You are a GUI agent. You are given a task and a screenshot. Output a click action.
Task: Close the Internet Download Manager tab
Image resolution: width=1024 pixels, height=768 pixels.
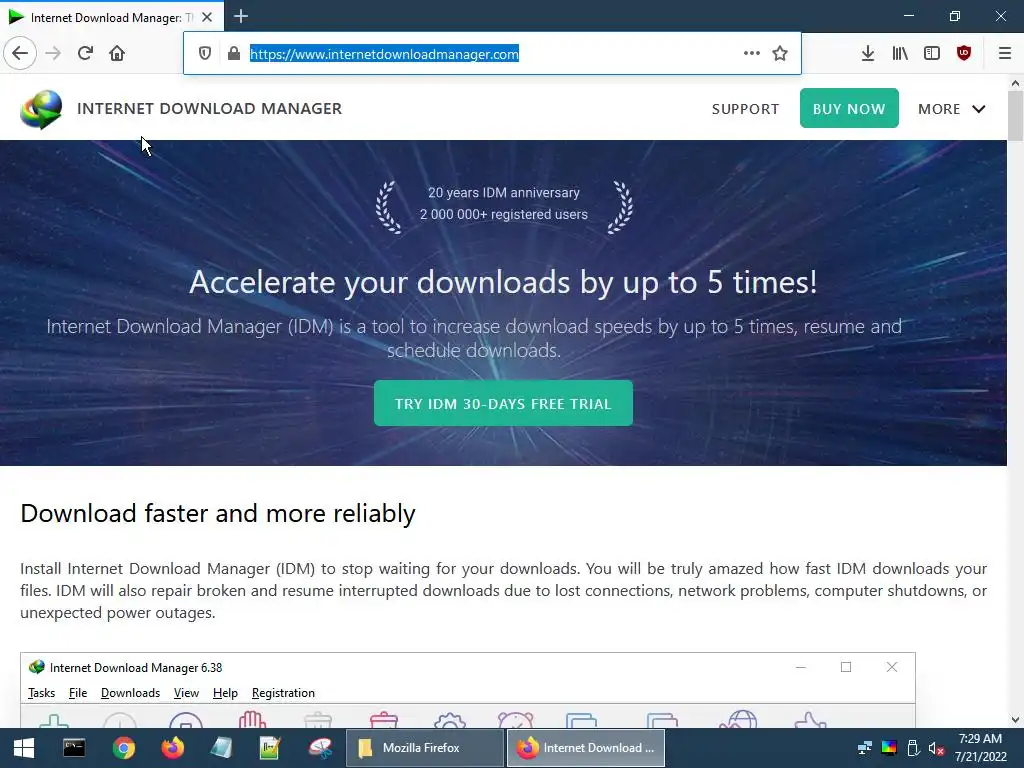click(207, 17)
